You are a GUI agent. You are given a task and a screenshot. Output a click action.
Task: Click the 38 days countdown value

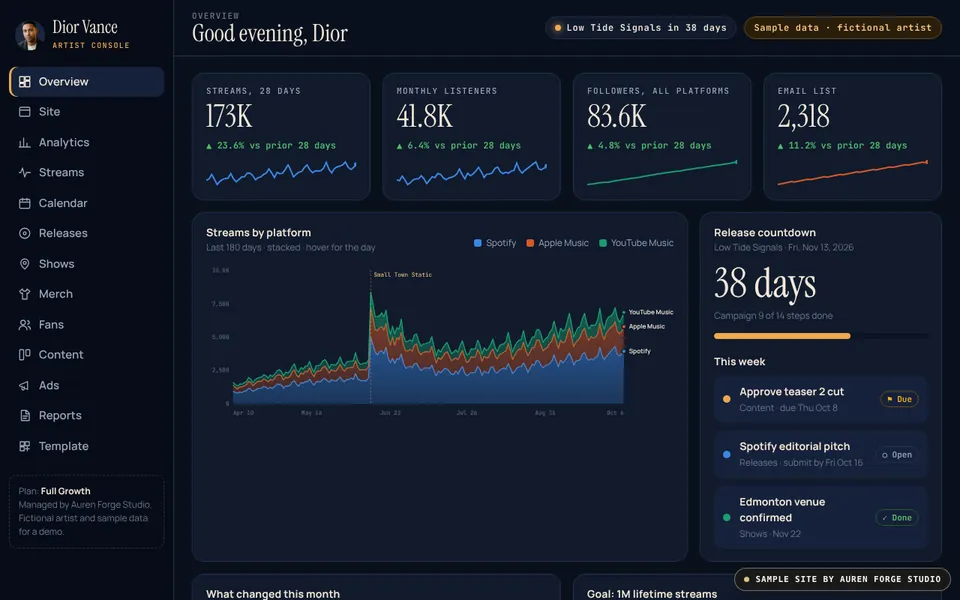click(x=765, y=283)
